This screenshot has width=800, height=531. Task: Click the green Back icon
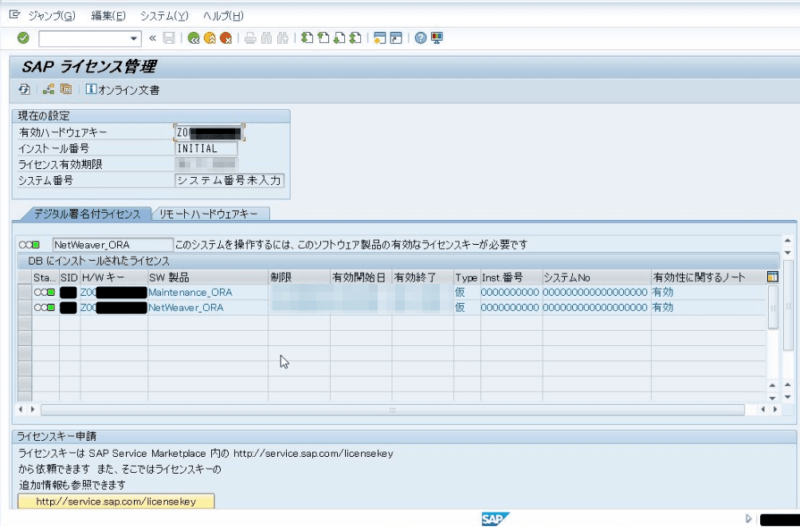[193, 38]
